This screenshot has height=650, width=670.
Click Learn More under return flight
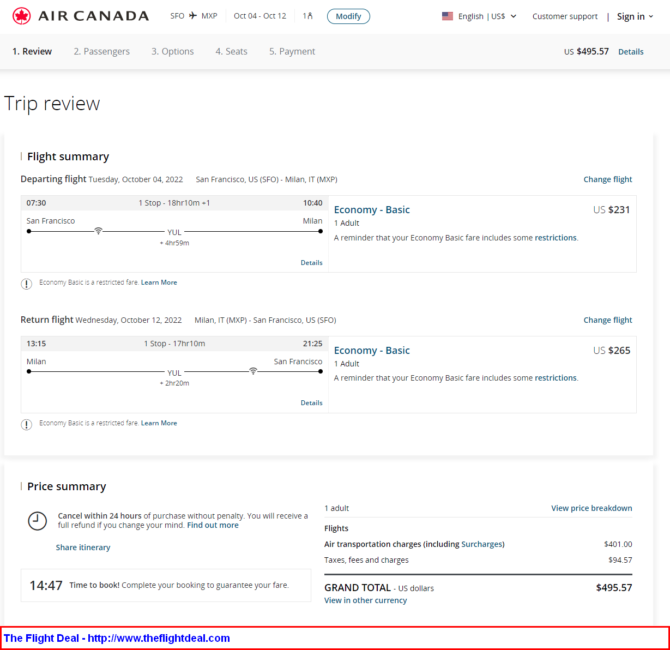(x=159, y=423)
